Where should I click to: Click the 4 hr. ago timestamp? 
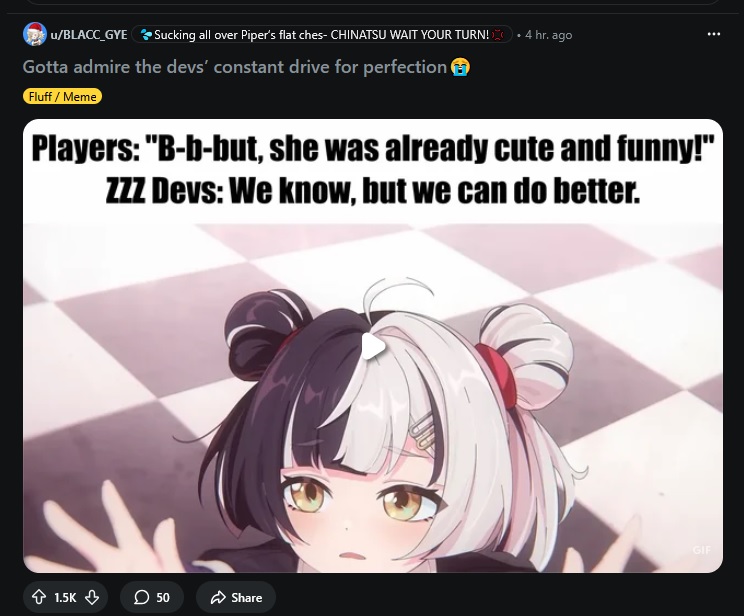pyautogui.click(x=548, y=35)
